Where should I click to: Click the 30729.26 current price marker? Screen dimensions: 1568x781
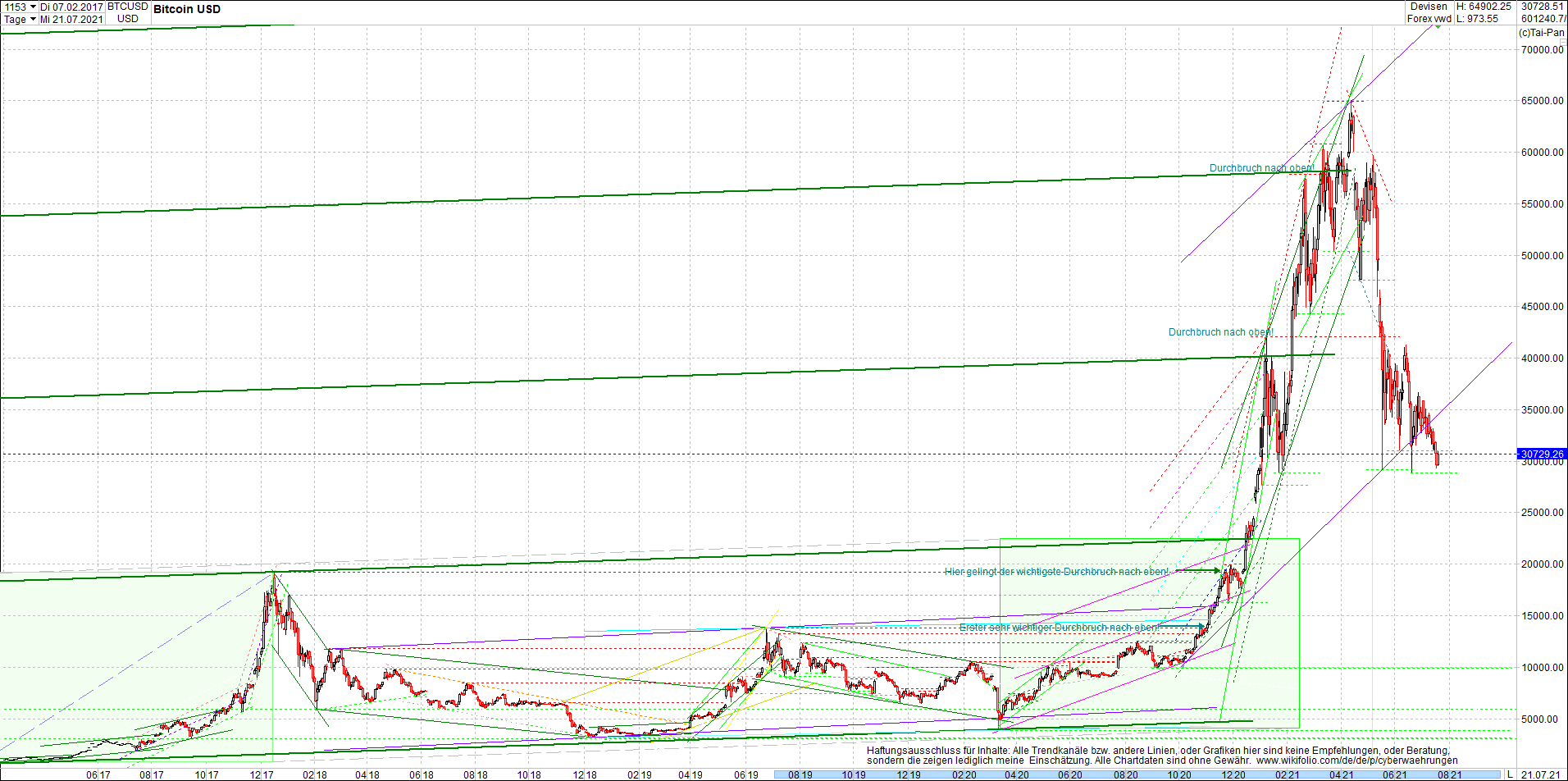1542,454
